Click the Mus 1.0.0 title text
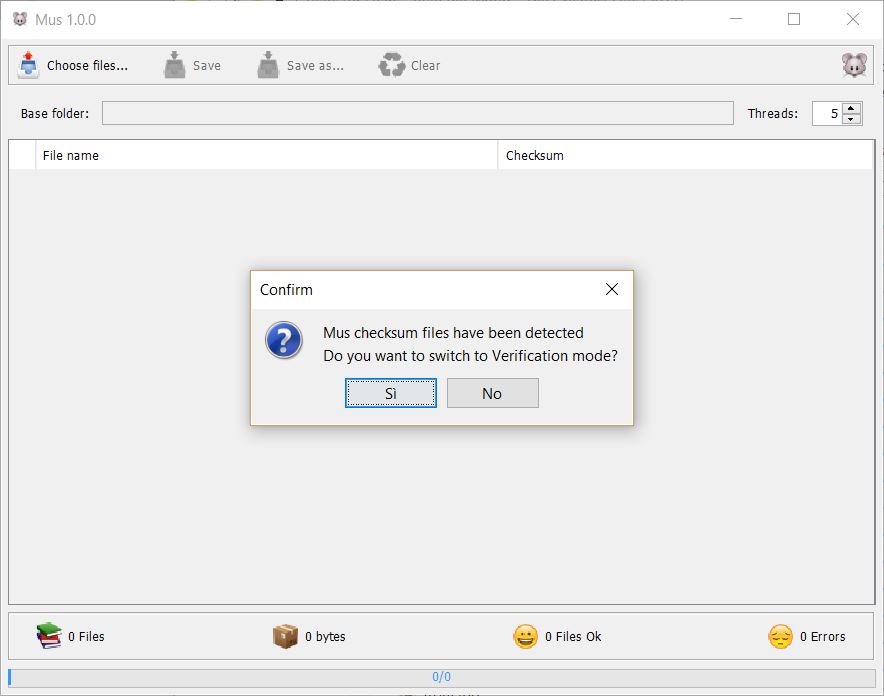884x696 pixels. 65,20
